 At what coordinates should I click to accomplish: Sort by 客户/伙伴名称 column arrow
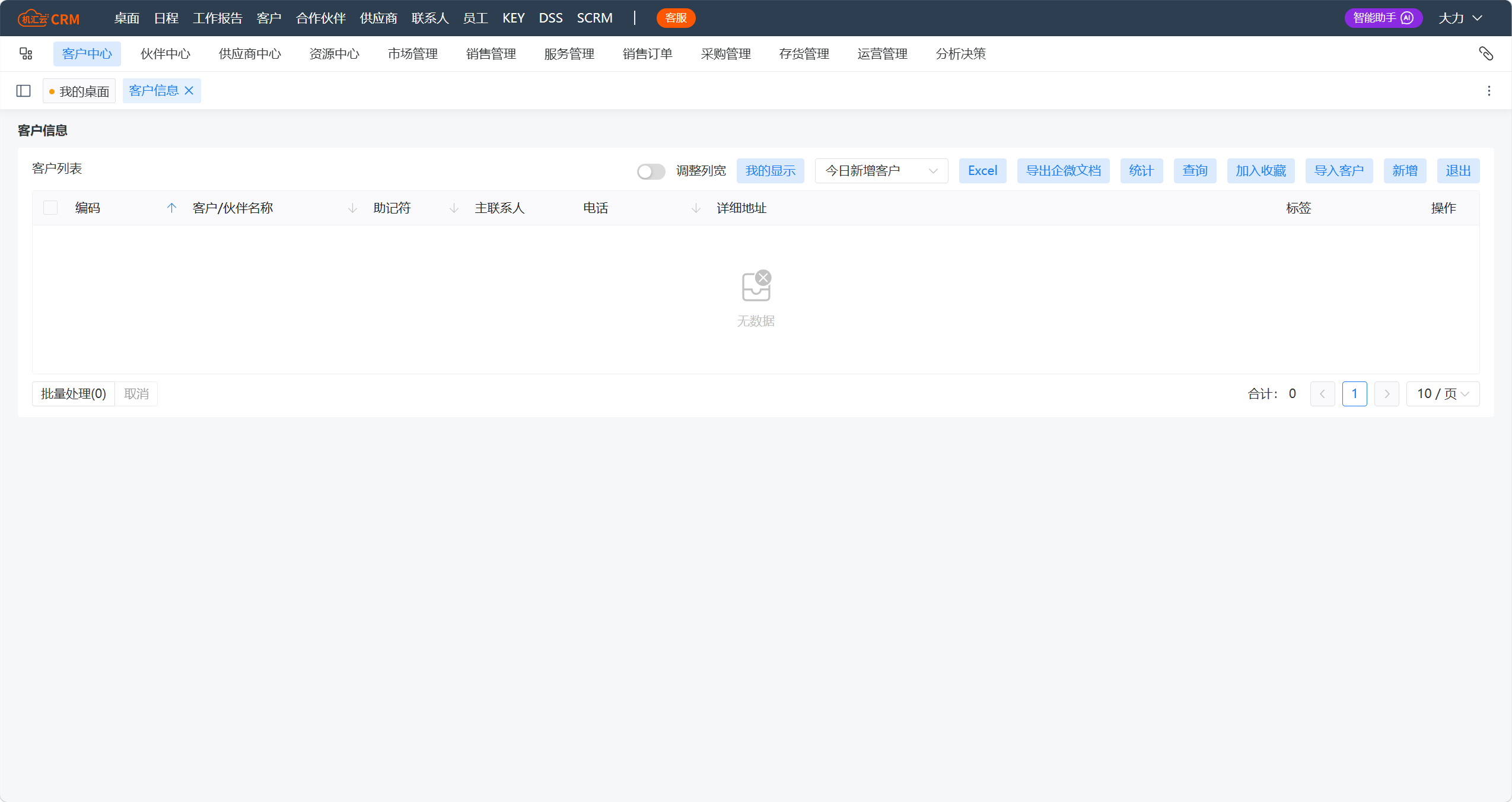(352, 208)
